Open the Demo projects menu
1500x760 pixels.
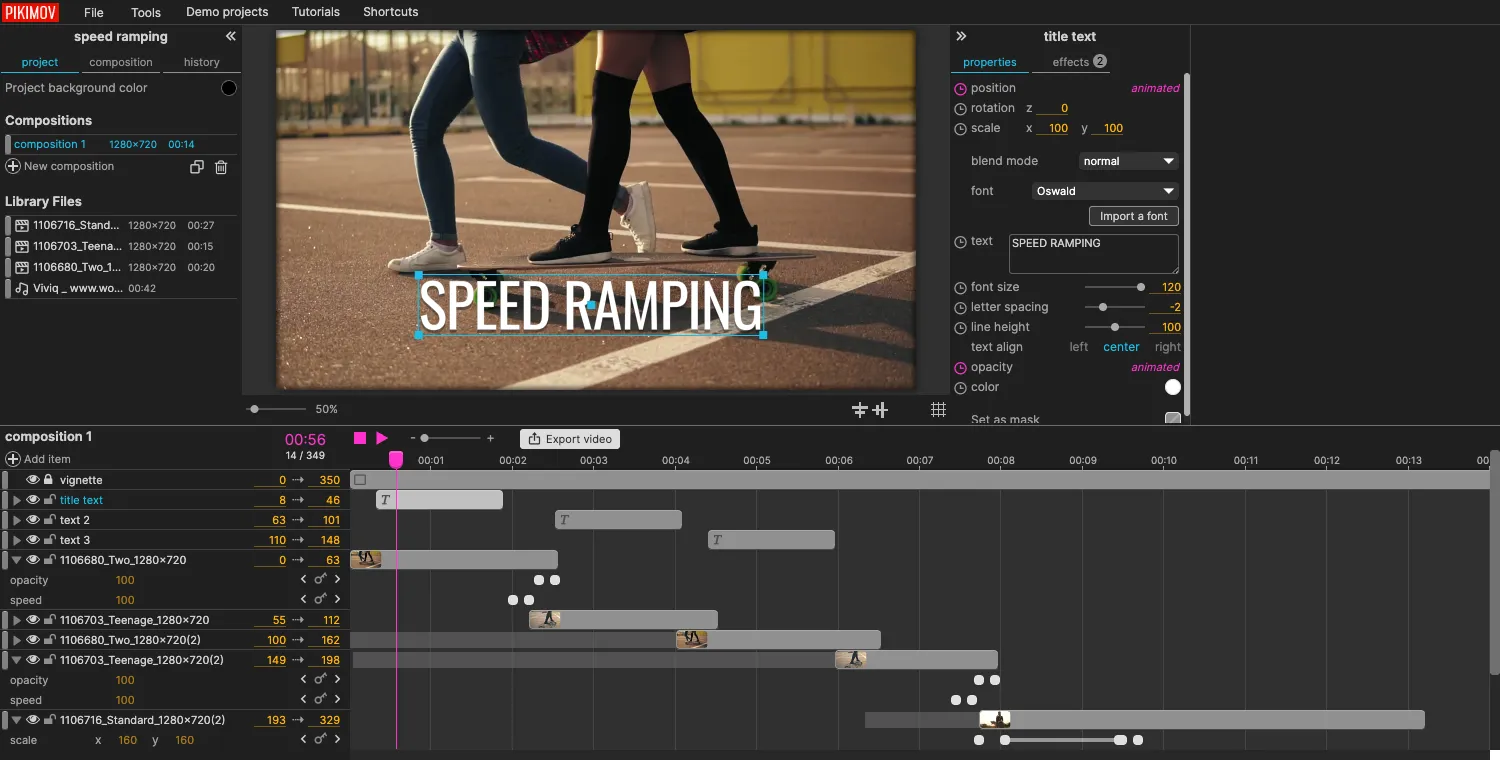[x=226, y=11]
